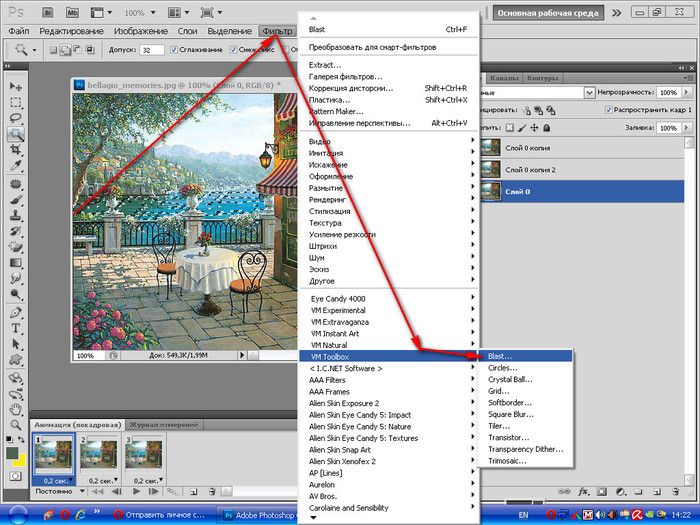Select the Crop tool in toolbox
Screen dimensions: 700x525
[16, 149]
